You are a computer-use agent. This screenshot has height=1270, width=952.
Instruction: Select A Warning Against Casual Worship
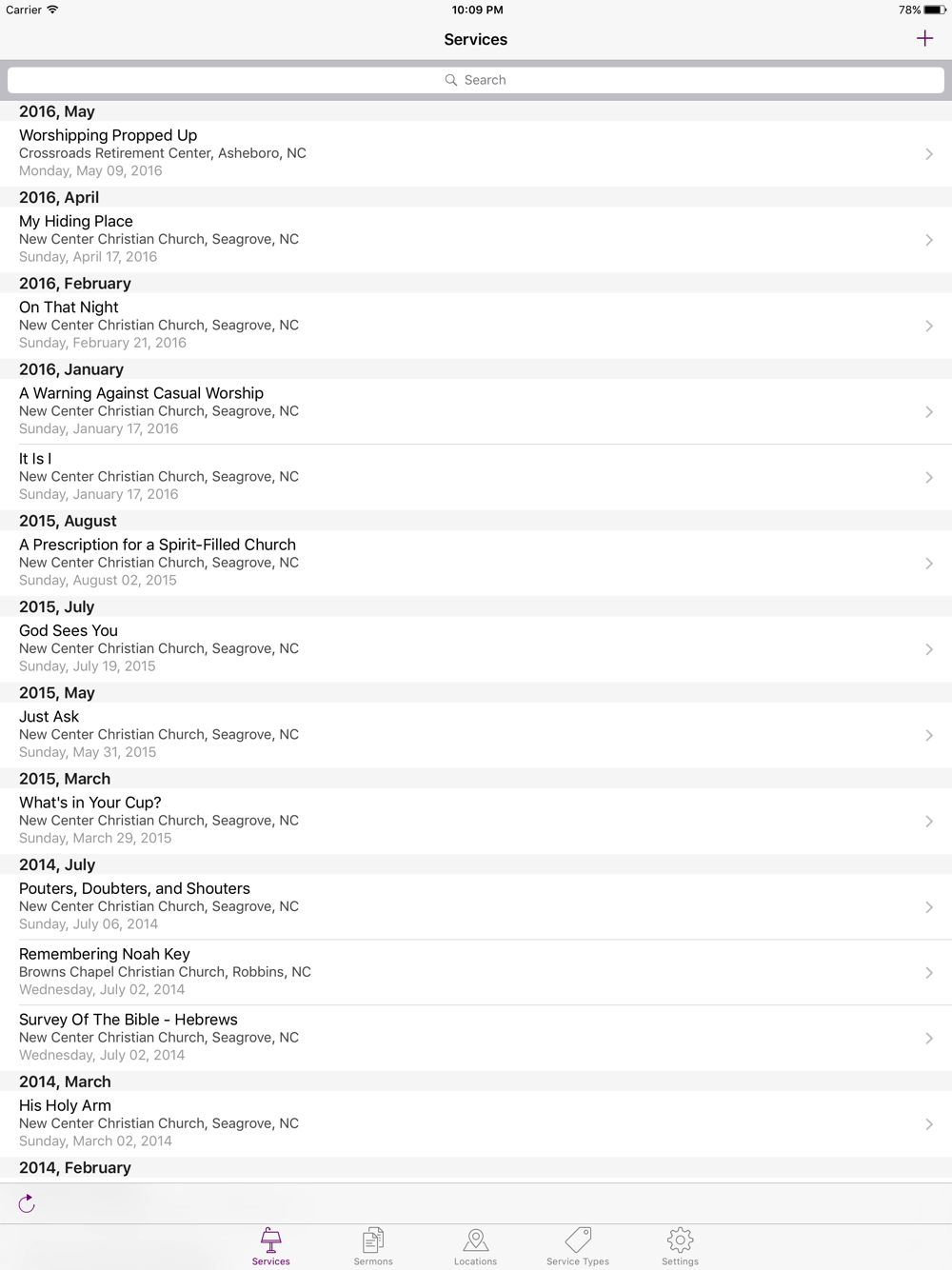coord(381,410)
